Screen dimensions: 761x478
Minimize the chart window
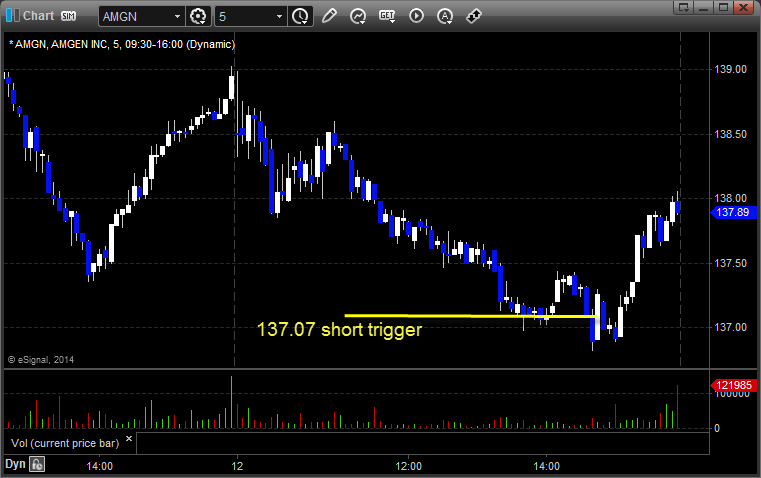pos(704,7)
